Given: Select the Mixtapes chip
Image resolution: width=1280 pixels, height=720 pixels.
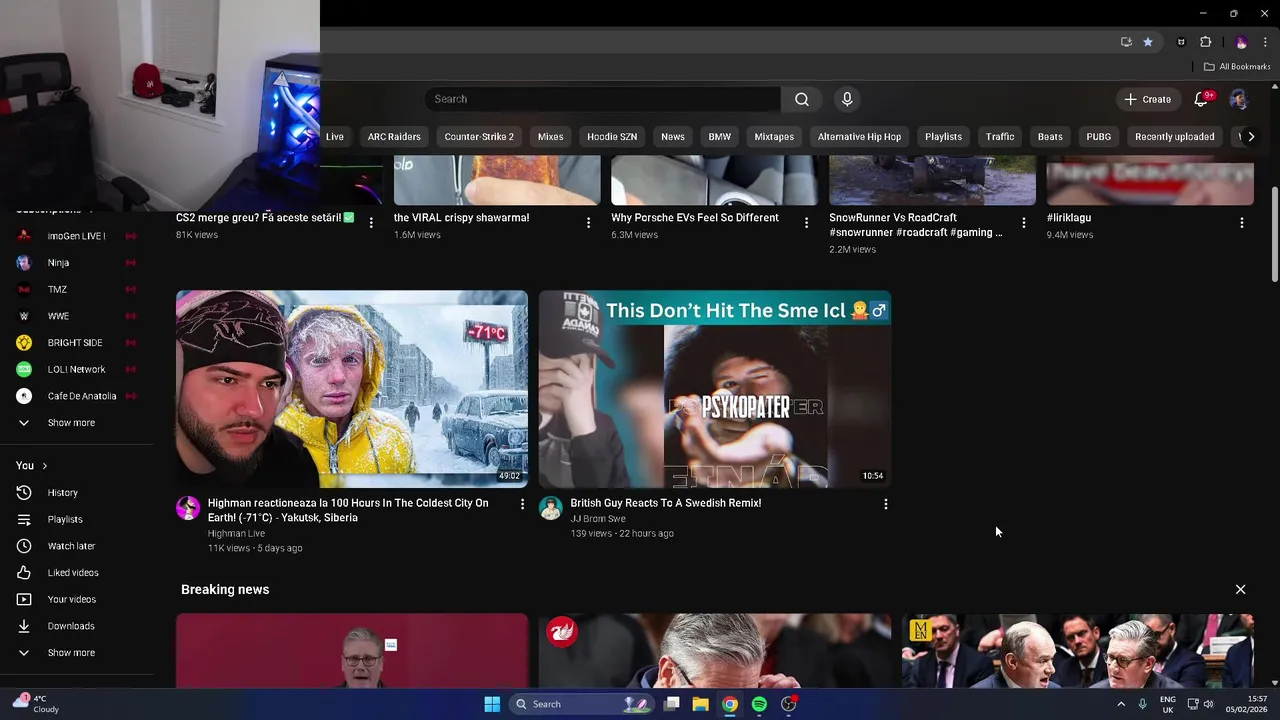Looking at the screenshot, I should (774, 137).
